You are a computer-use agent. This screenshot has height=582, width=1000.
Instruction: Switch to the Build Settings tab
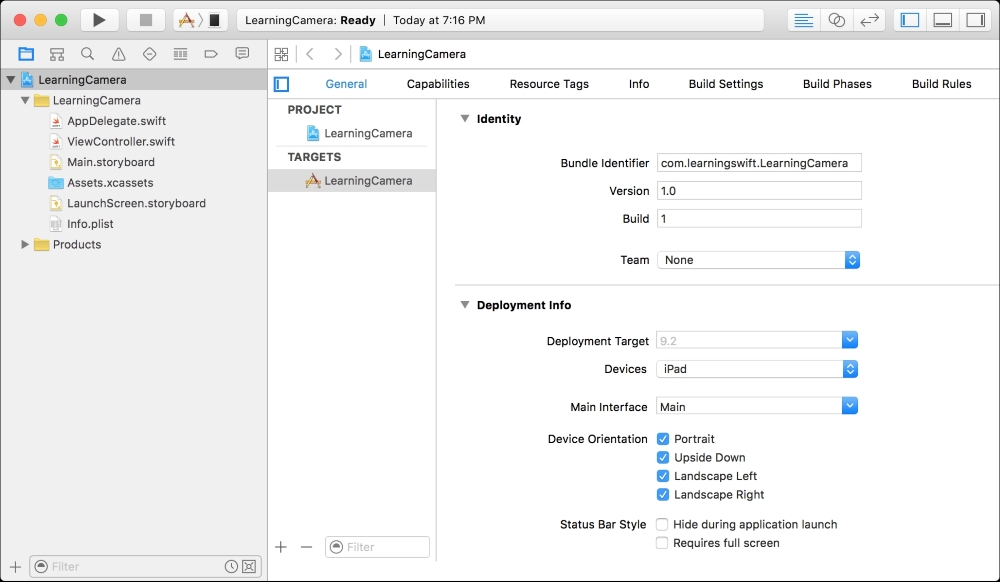click(x=725, y=84)
